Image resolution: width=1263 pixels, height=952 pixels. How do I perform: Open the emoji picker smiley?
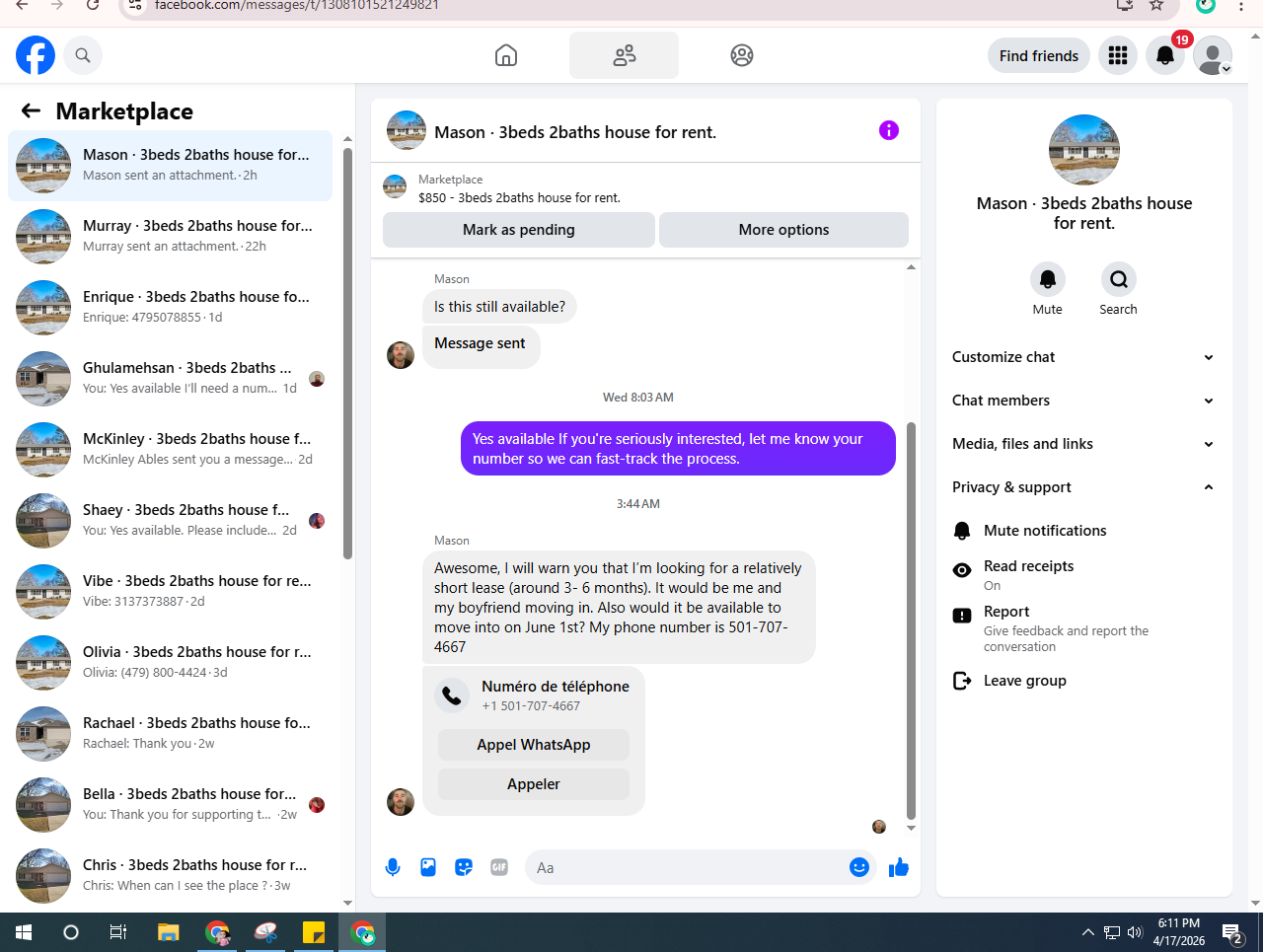point(859,867)
